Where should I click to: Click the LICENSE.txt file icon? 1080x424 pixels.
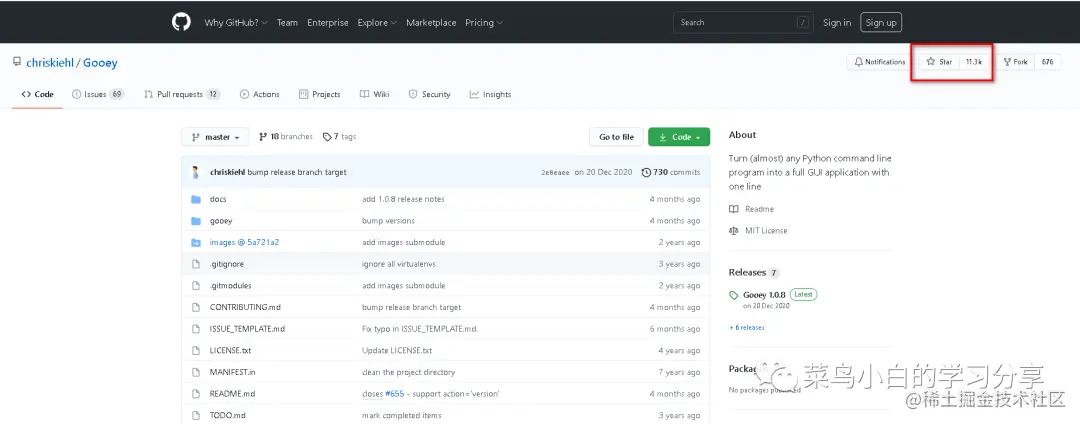[196, 350]
